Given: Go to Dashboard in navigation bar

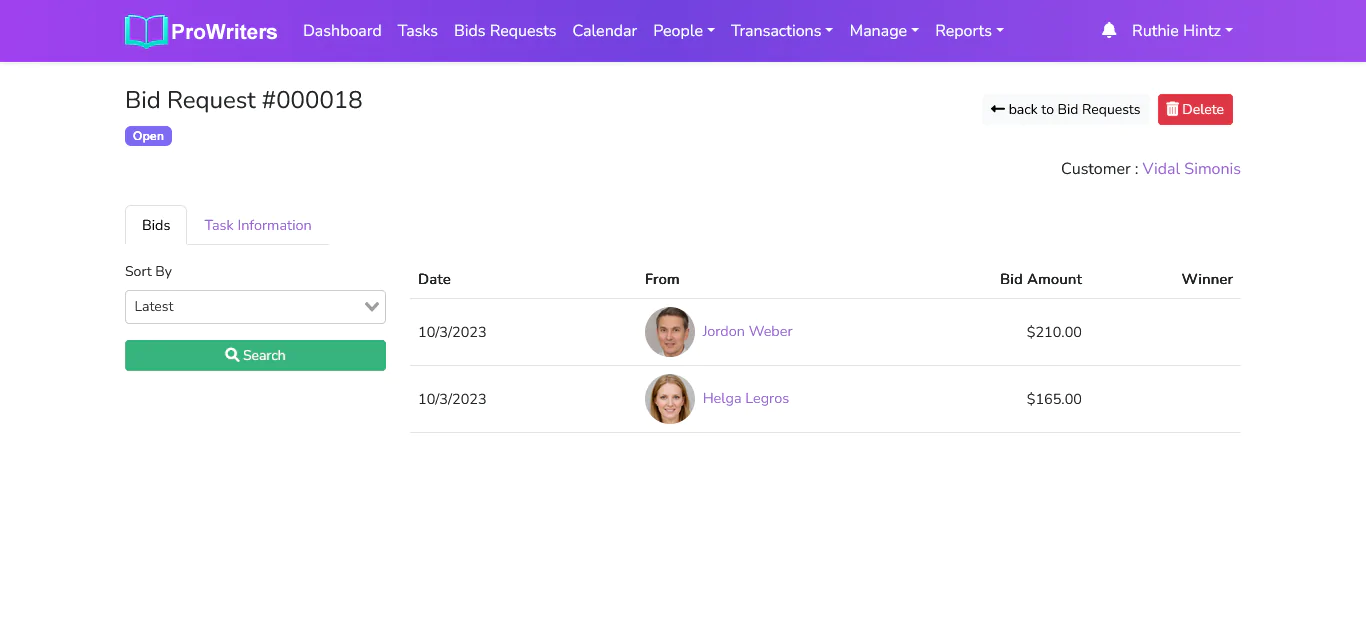Looking at the screenshot, I should pos(342,31).
